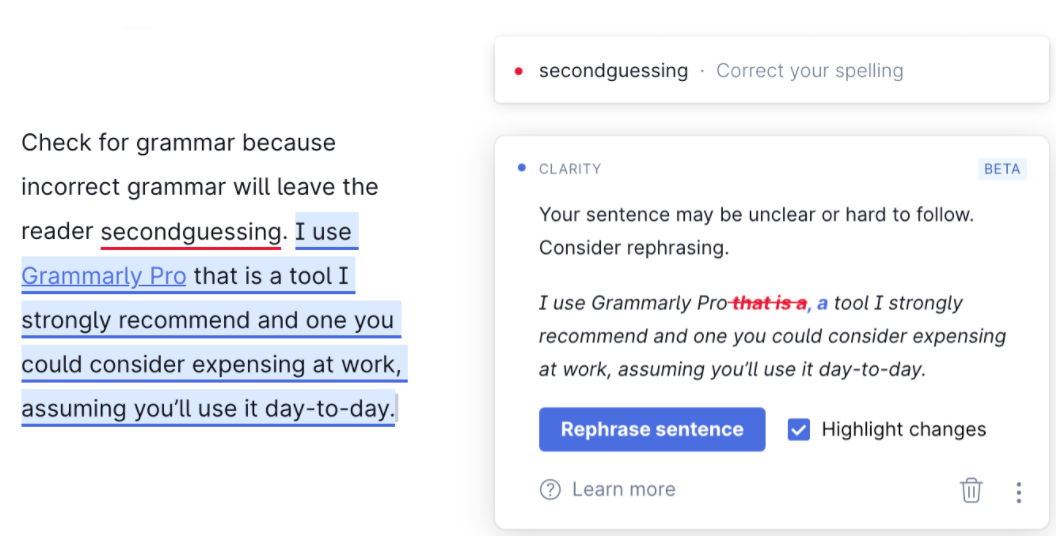The height and width of the screenshot is (536, 1056).
Task: Uncheck the Highlight changes checkbox
Action: (x=798, y=430)
